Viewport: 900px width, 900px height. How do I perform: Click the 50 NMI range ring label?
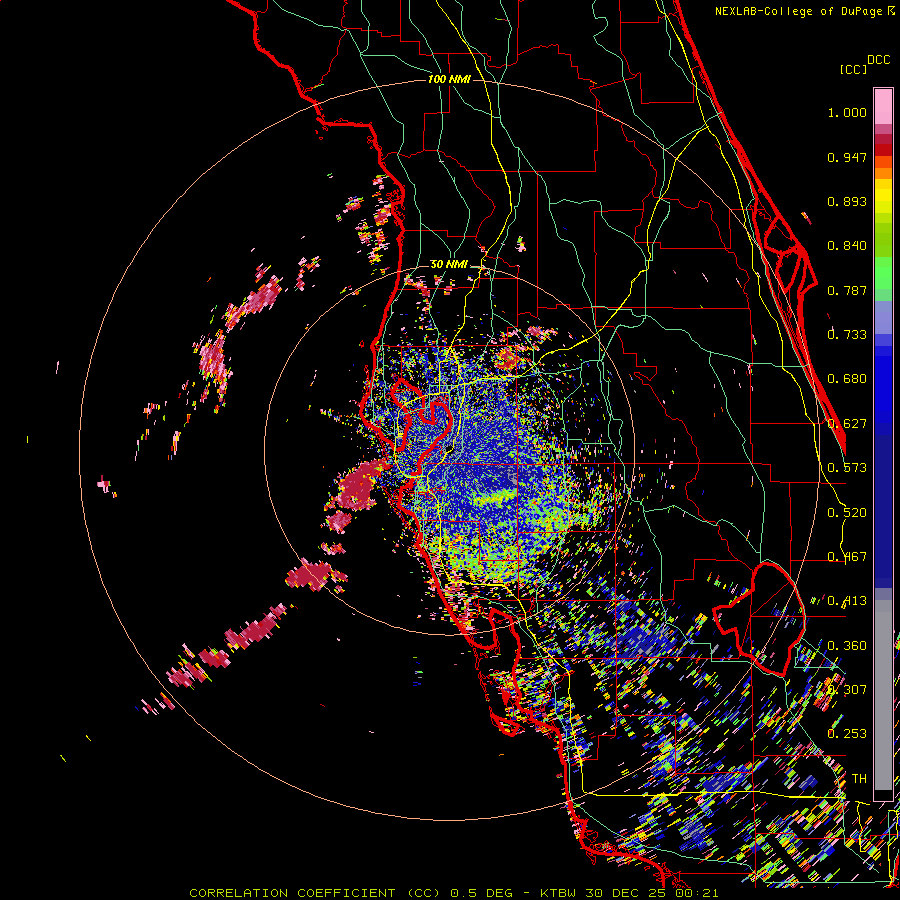click(449, 265)
